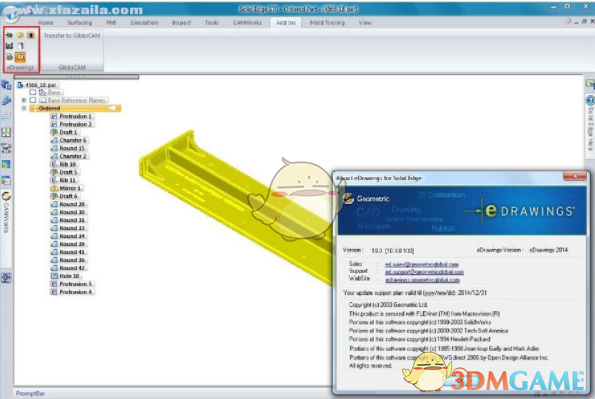Image resolution: width=595 pixels, height=399 pixels.
Task: Open the CAMWorks sidebar panel icon
Action: click(6, 196)
